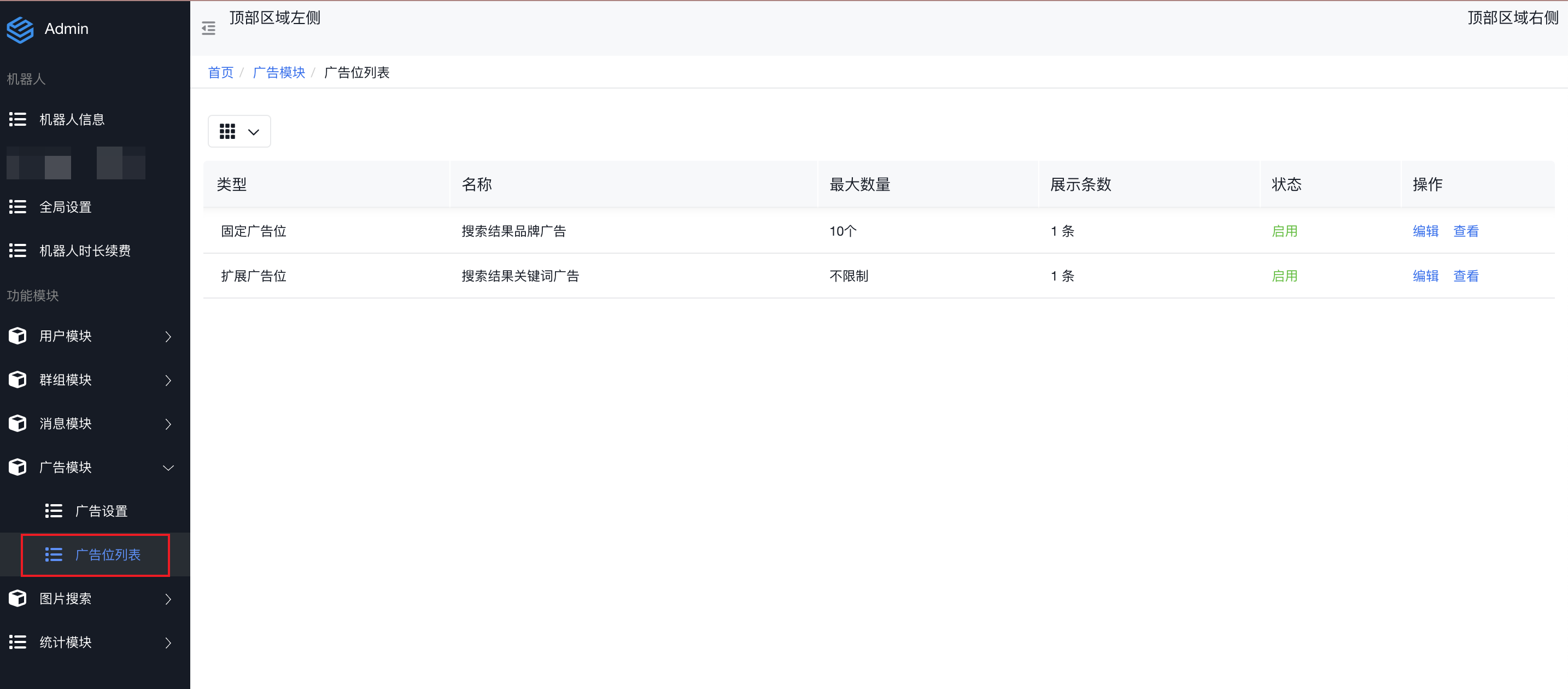This screenshot has height=689, width=1568.
Task: Click the 用户模块 cube icon
Action: 17,336
